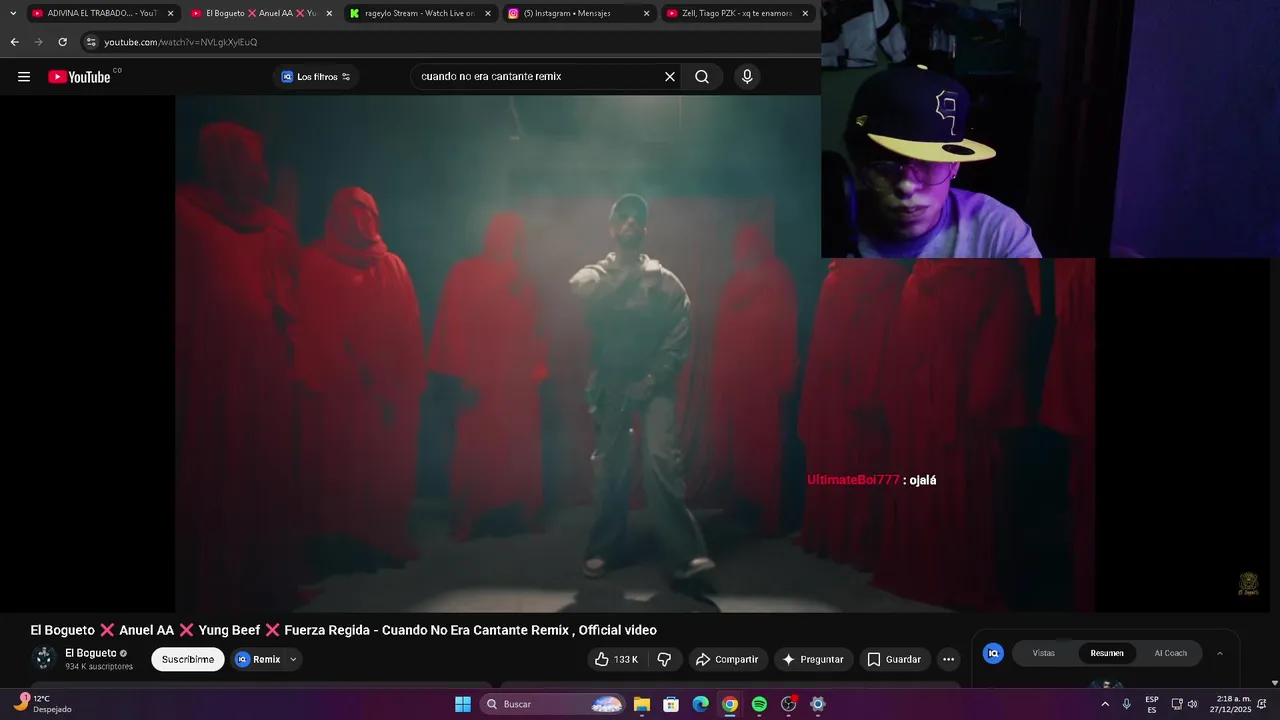Close the rageylo Stream tab
This screenshot has width=1280, height=720.
[488, 13]
